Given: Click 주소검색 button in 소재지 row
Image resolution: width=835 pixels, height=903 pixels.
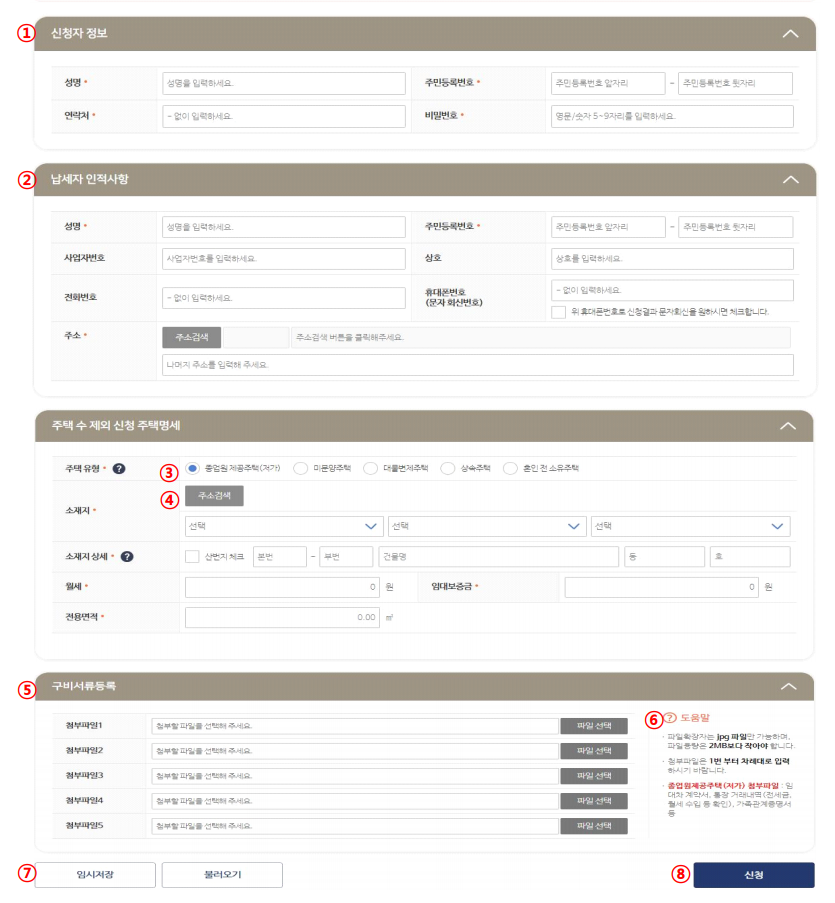Looking at the screenshot, I should (x=214, y=496).
